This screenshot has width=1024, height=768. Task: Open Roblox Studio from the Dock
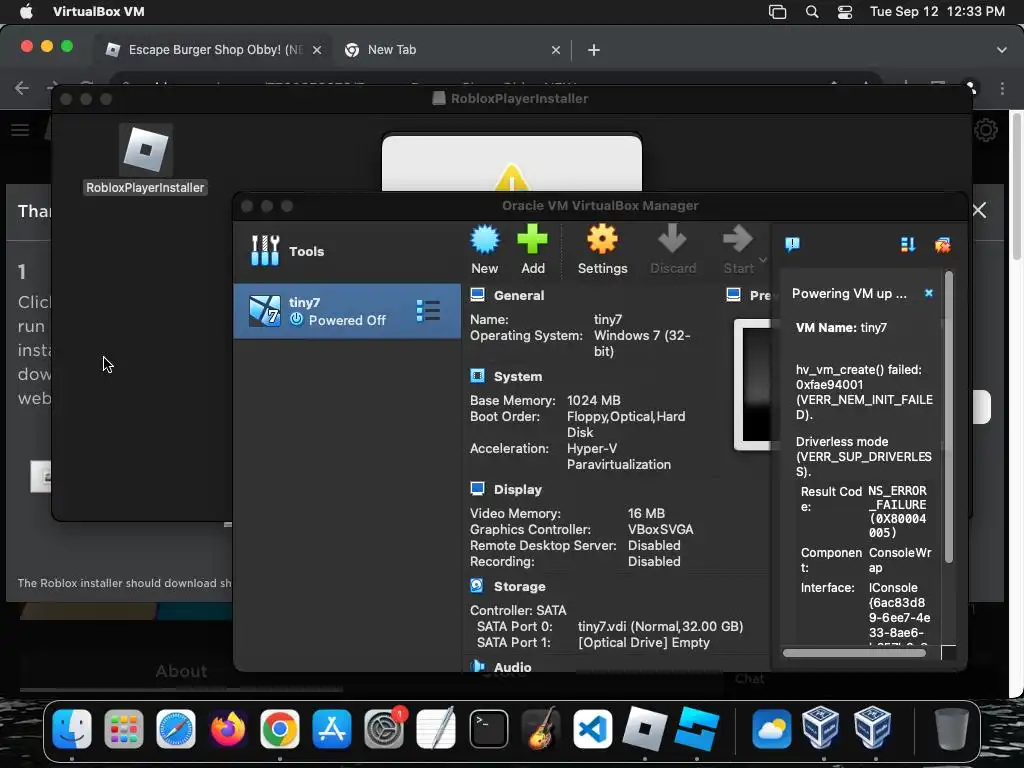(697, 729)
